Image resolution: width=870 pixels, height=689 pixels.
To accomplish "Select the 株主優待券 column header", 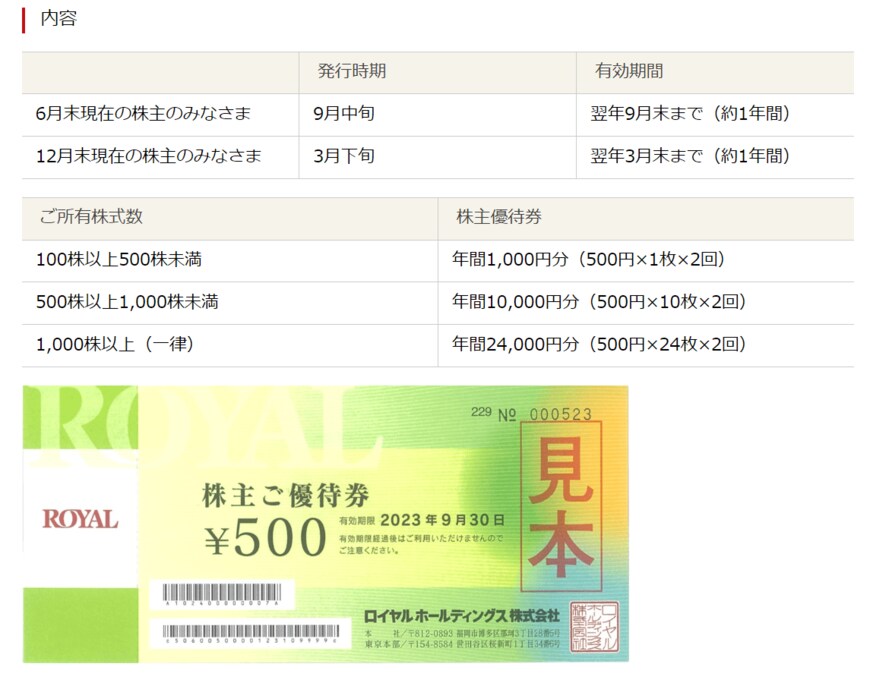I will [499, 217].
